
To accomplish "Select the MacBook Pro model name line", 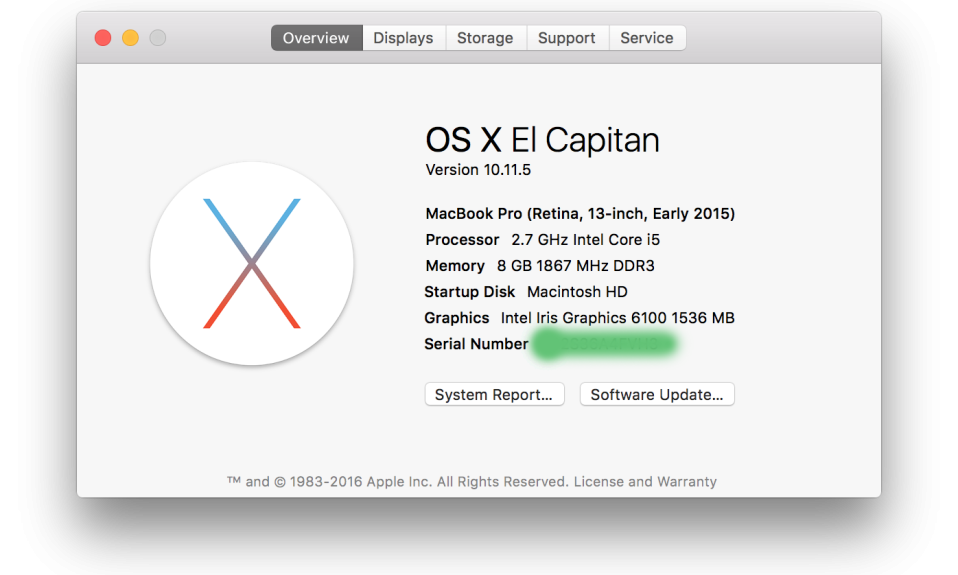I will [580, 214].
